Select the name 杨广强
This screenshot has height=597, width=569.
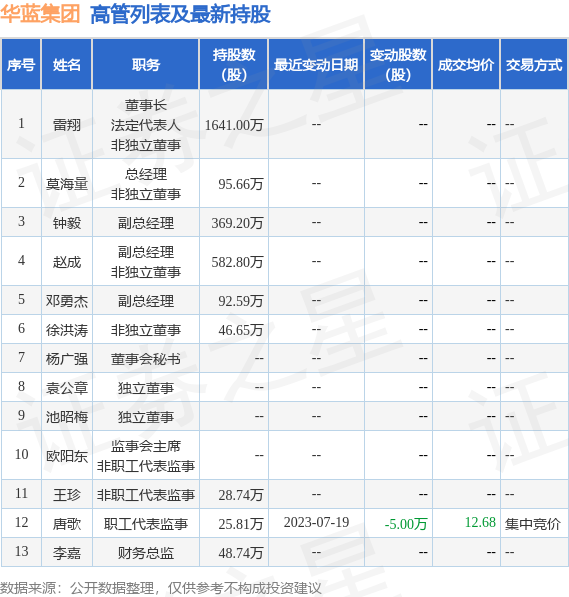pyautogui.click(x=67, y=359)
